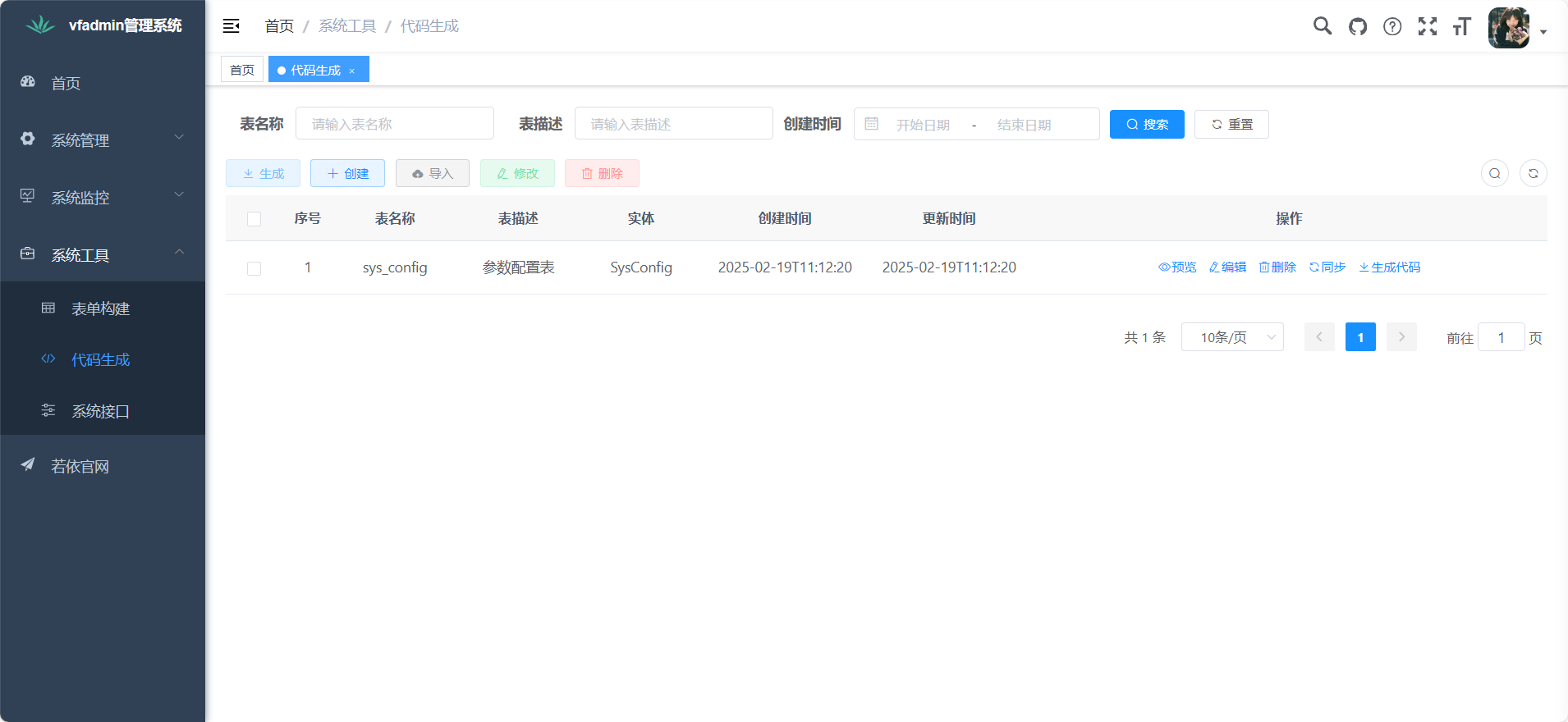Check the select-all checkbox in table header
The width and height of the screenshot is (1568, 722).
254,219
